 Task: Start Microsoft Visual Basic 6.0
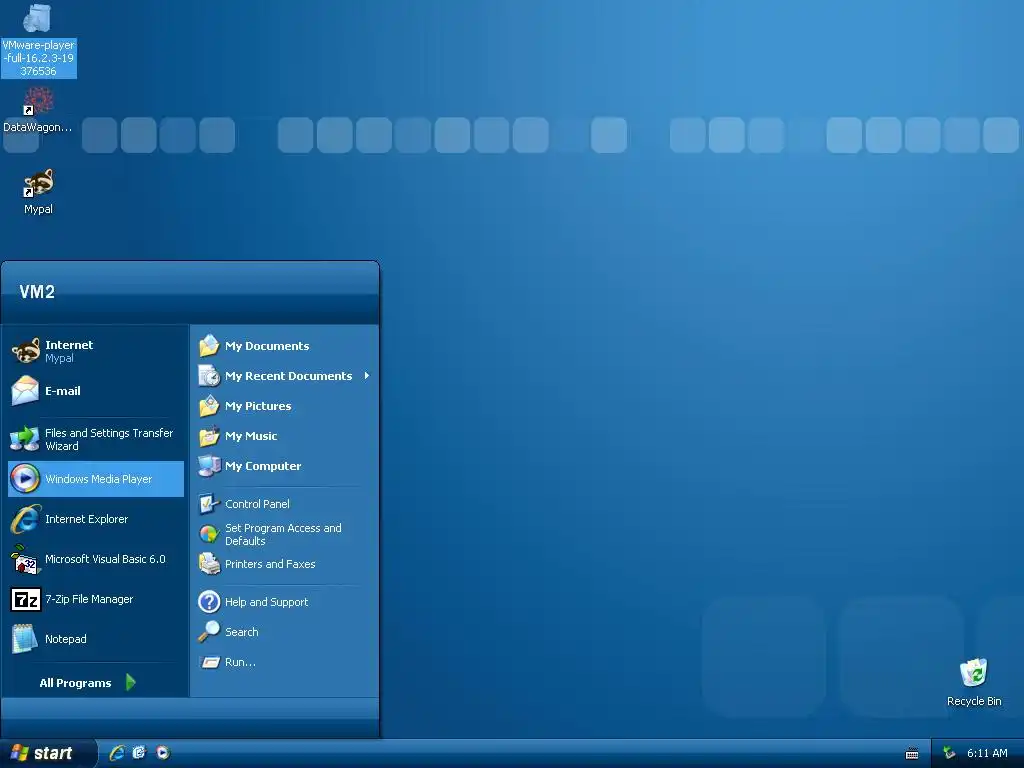[96, 559]
